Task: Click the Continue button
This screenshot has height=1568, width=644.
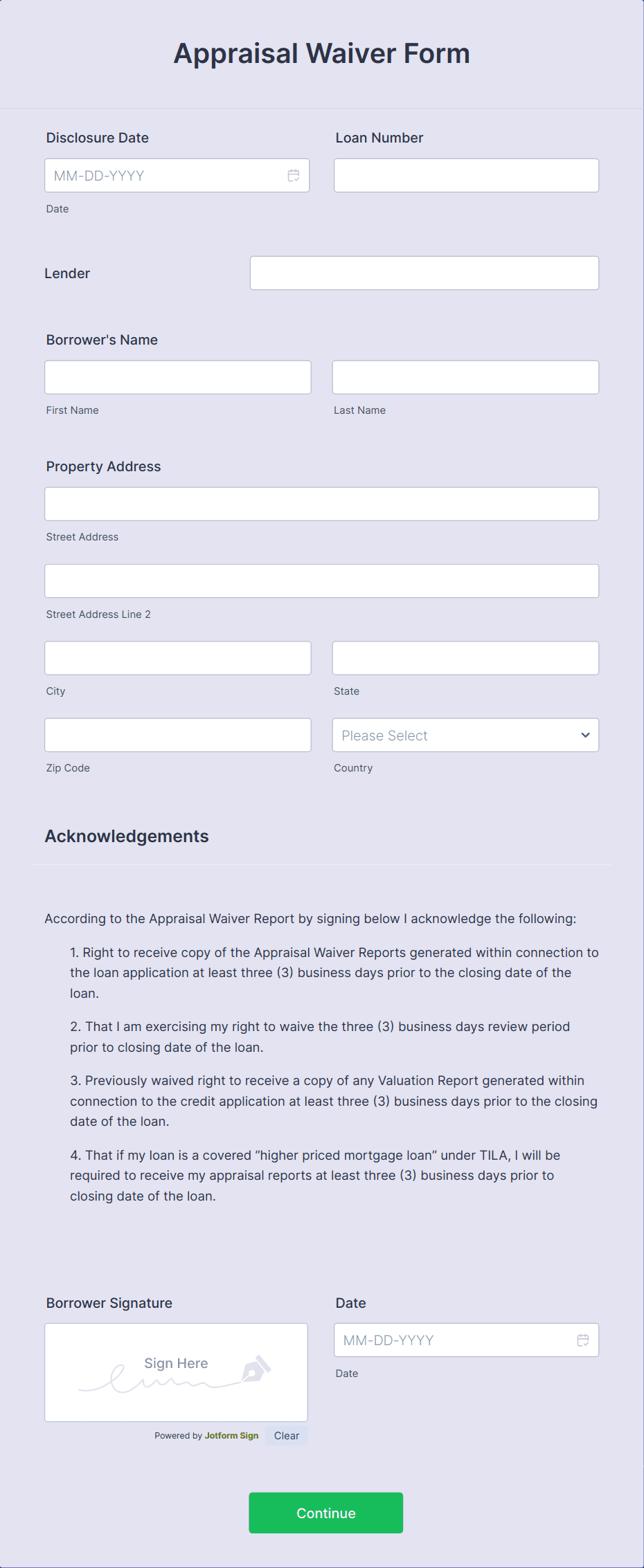Action: [x=325, y=1513]
